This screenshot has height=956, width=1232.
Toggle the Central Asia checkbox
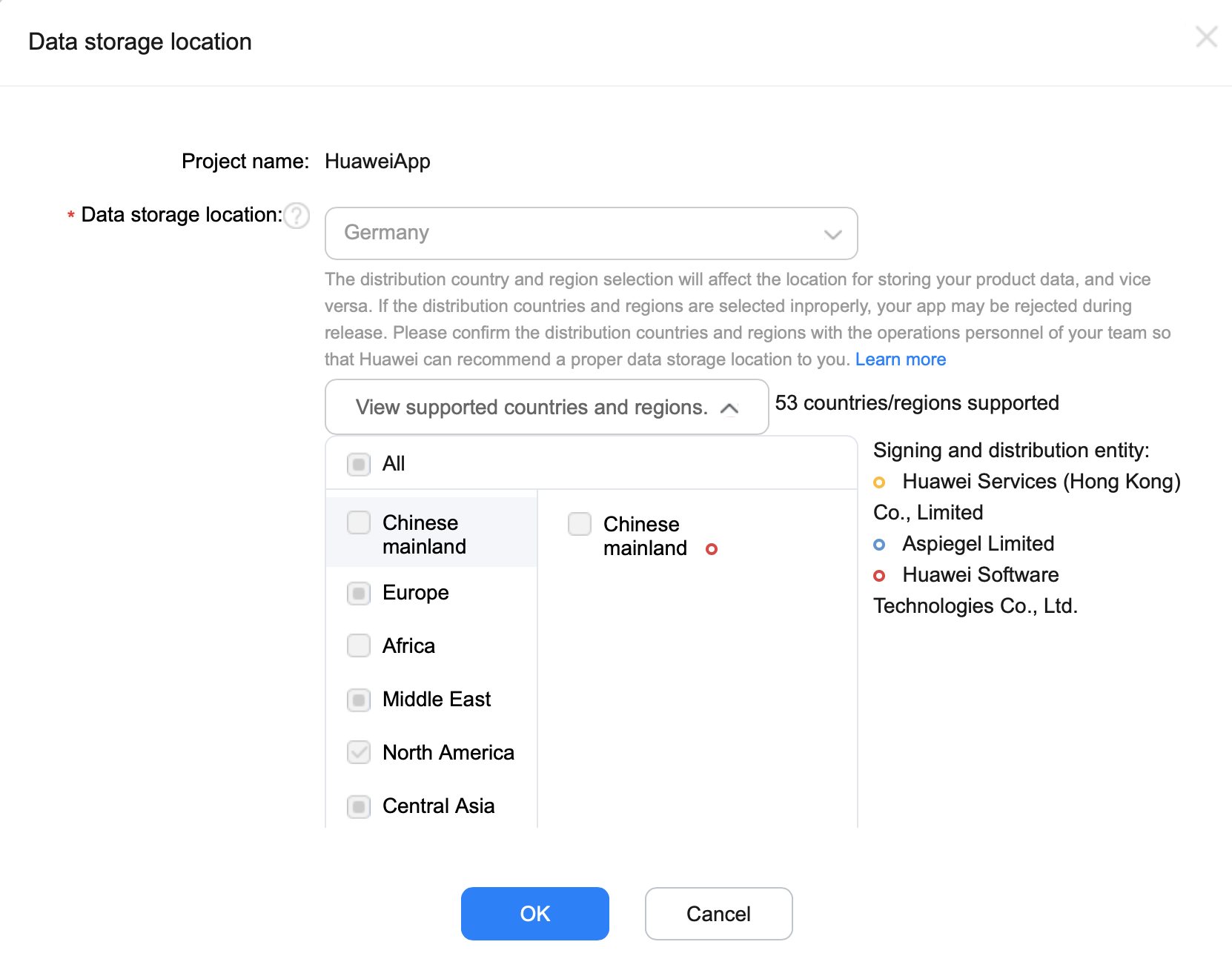pos(359,806)
